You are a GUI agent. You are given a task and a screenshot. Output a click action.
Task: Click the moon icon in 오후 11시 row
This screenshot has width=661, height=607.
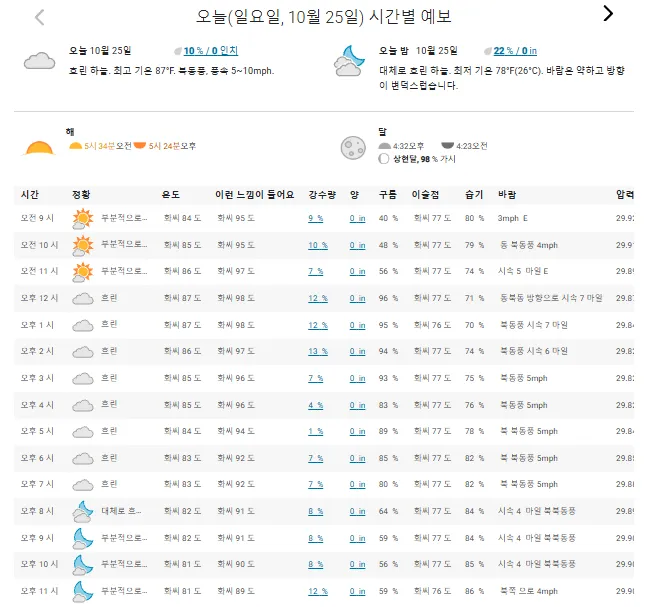click(83, 591)
